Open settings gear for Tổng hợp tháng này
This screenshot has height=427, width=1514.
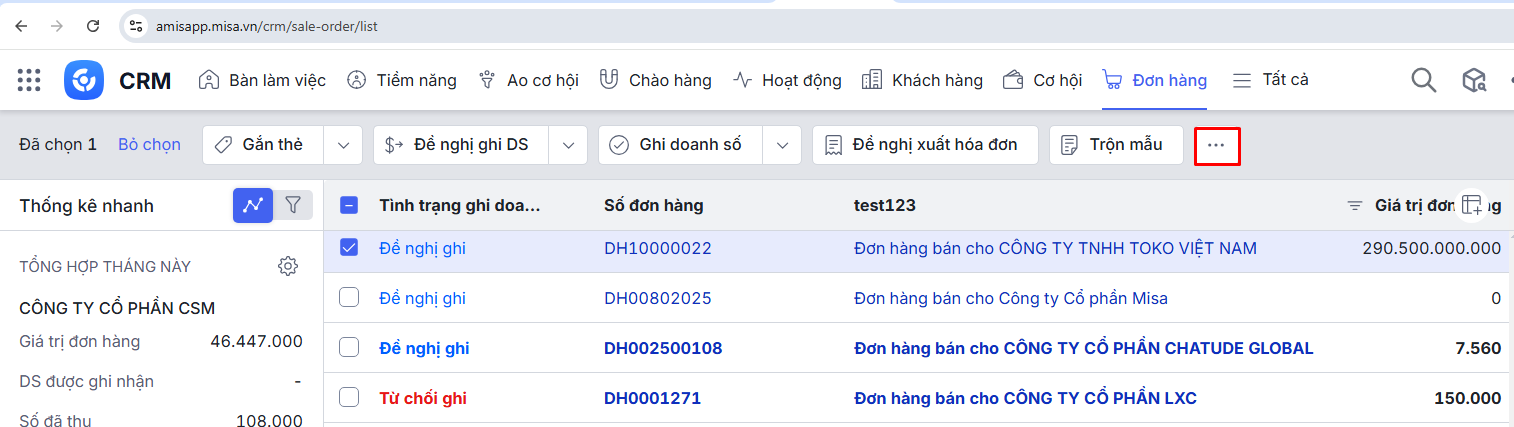coord(288,266)
